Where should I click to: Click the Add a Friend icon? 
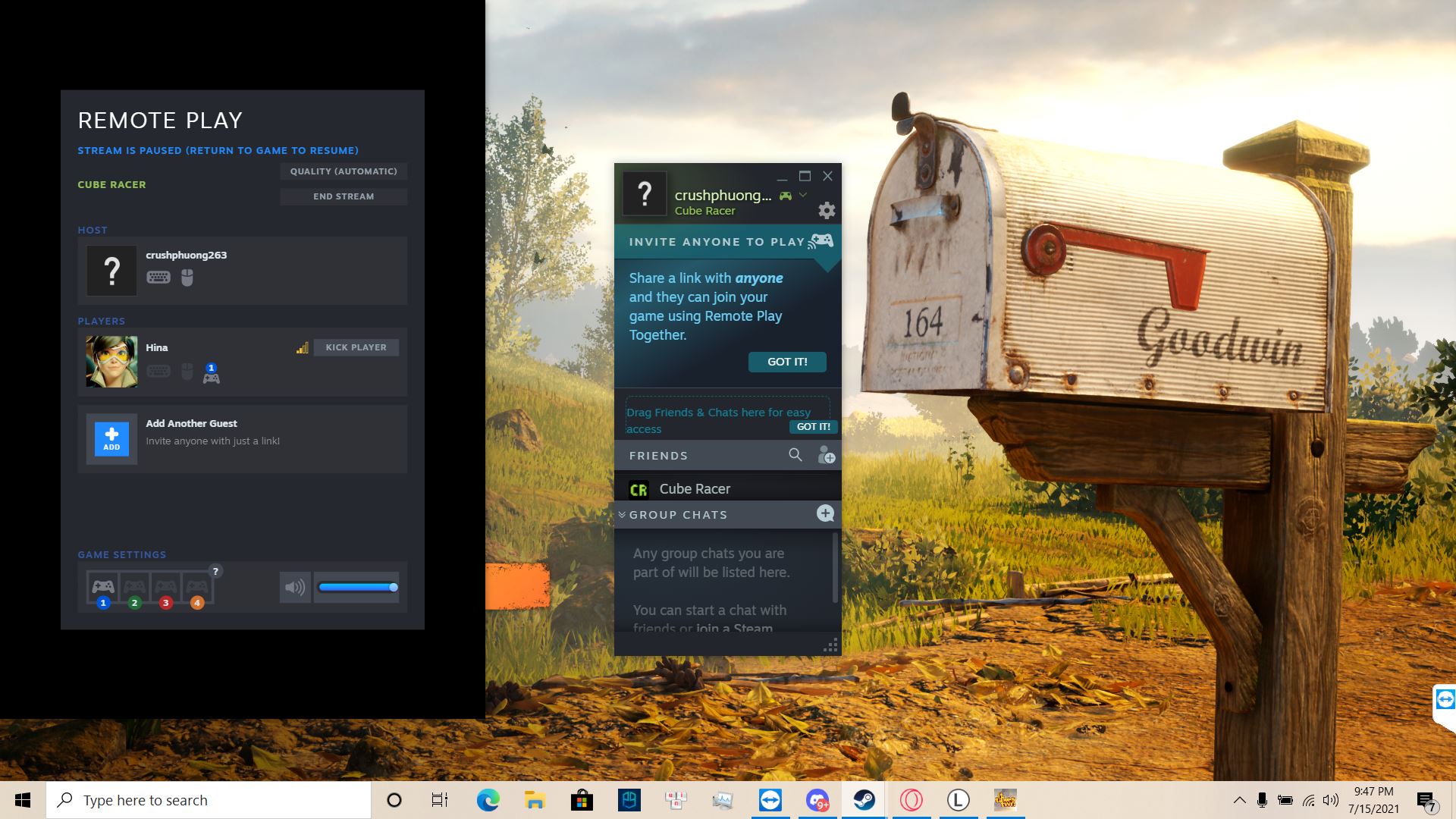pyautogui.click(x=826, y=455)
